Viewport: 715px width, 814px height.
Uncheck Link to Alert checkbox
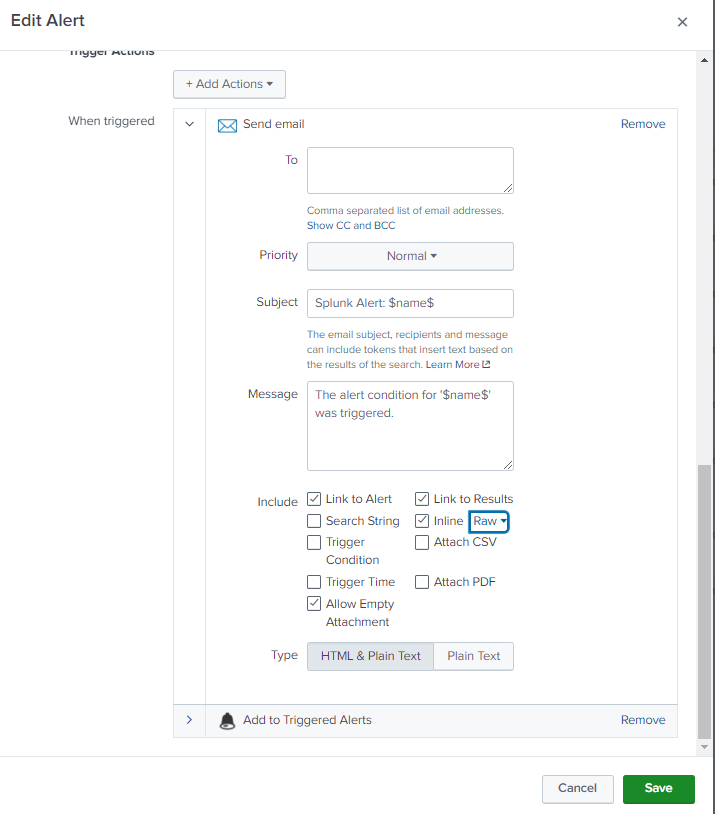[314, 499]
